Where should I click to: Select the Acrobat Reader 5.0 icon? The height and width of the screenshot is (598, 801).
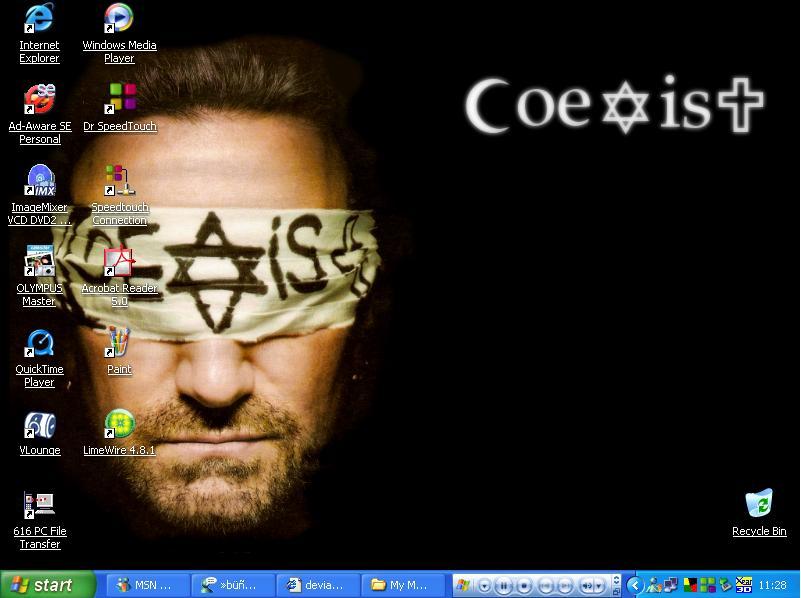click(x=120, y=276)
